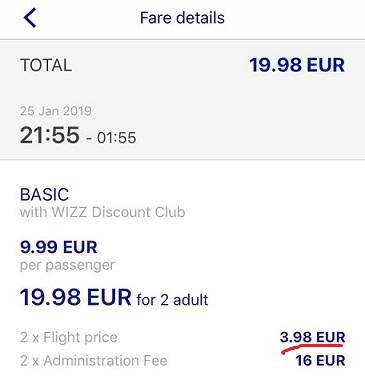Tap the back arrow icon

tap(30, 18)
